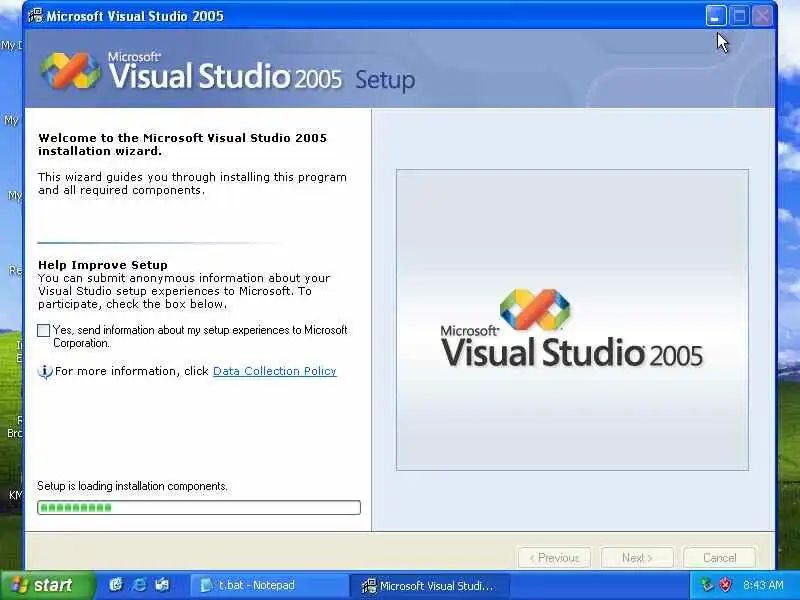The width and height of the screenshot is (800, 600).
Task: Click the Visual Studio 2005 splash image
Action: coord(572,320)
